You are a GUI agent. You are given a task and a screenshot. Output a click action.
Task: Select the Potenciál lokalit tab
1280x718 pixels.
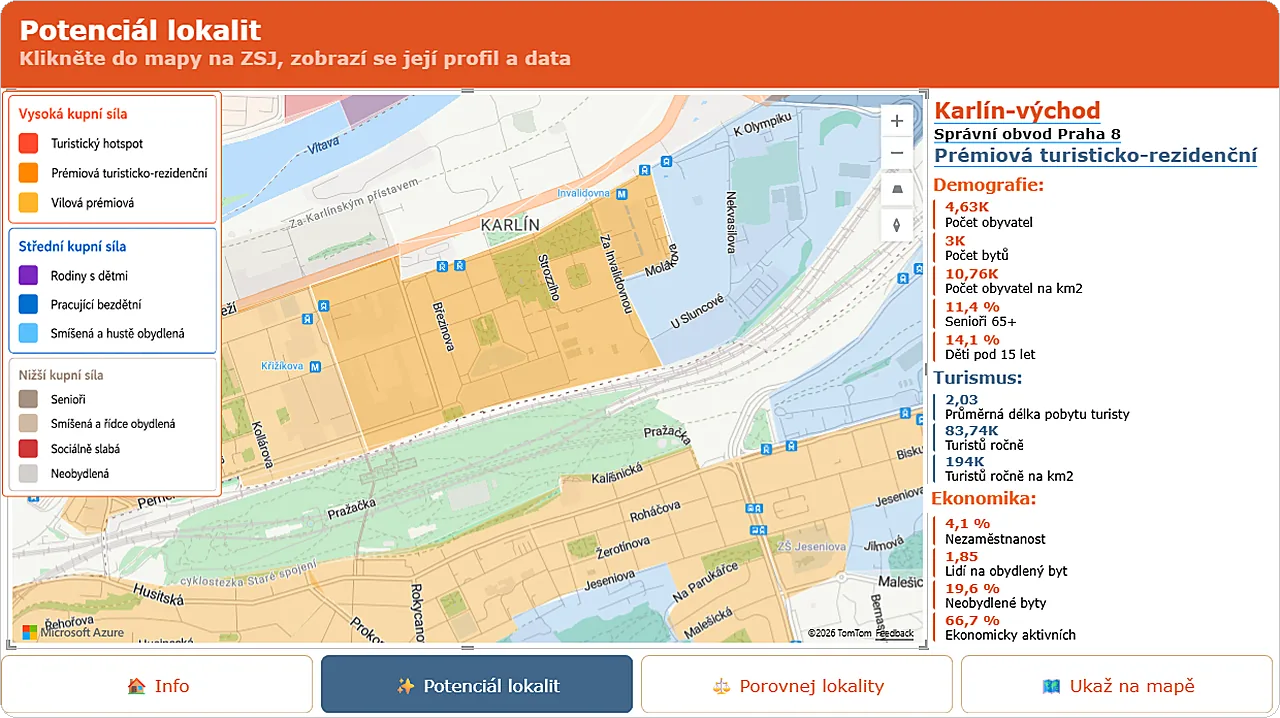click(477, 685)
